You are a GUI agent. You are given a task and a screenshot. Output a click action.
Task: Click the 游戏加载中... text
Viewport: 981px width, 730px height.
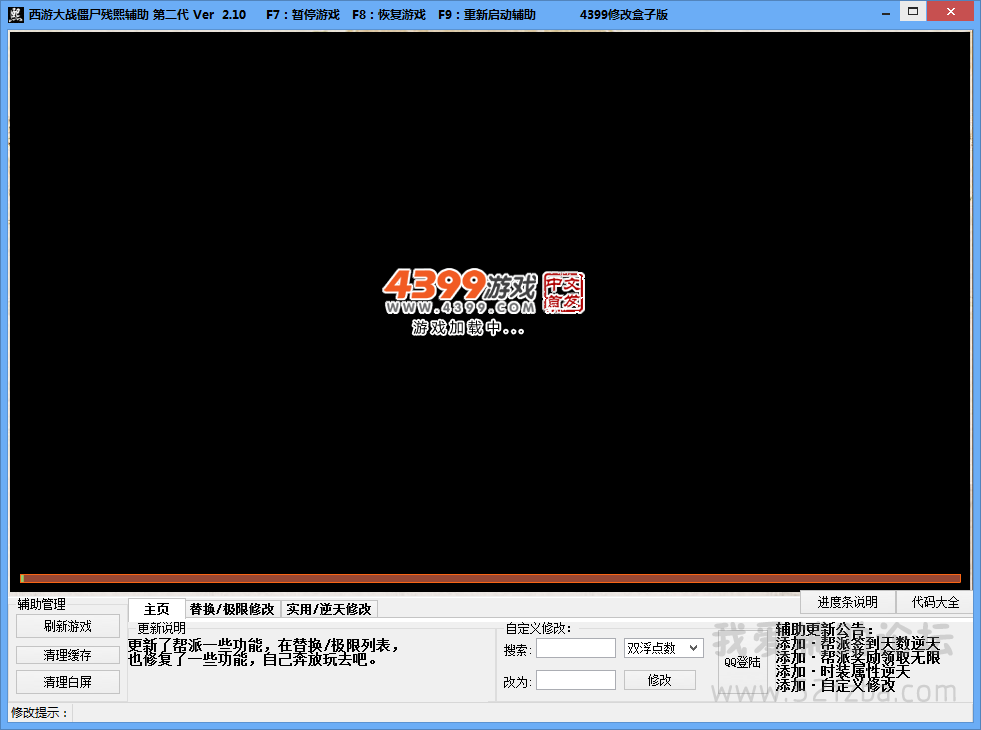[468, 327]
